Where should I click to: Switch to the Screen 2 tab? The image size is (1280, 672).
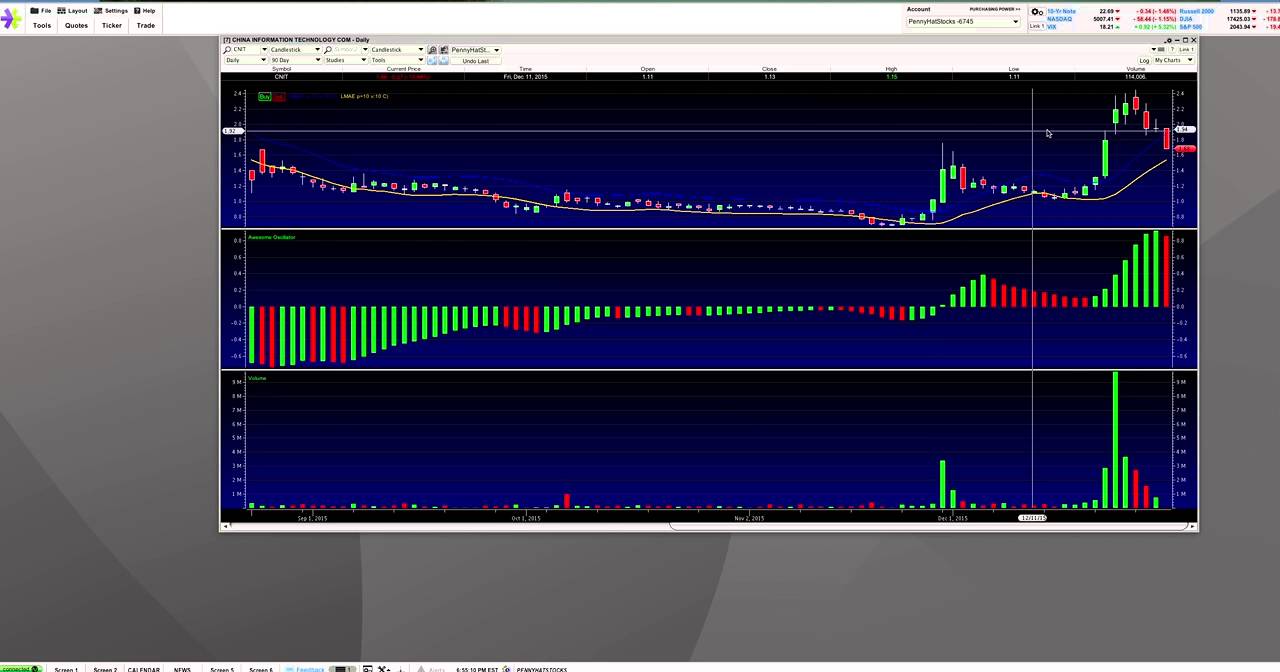click(x=105, y=669)
